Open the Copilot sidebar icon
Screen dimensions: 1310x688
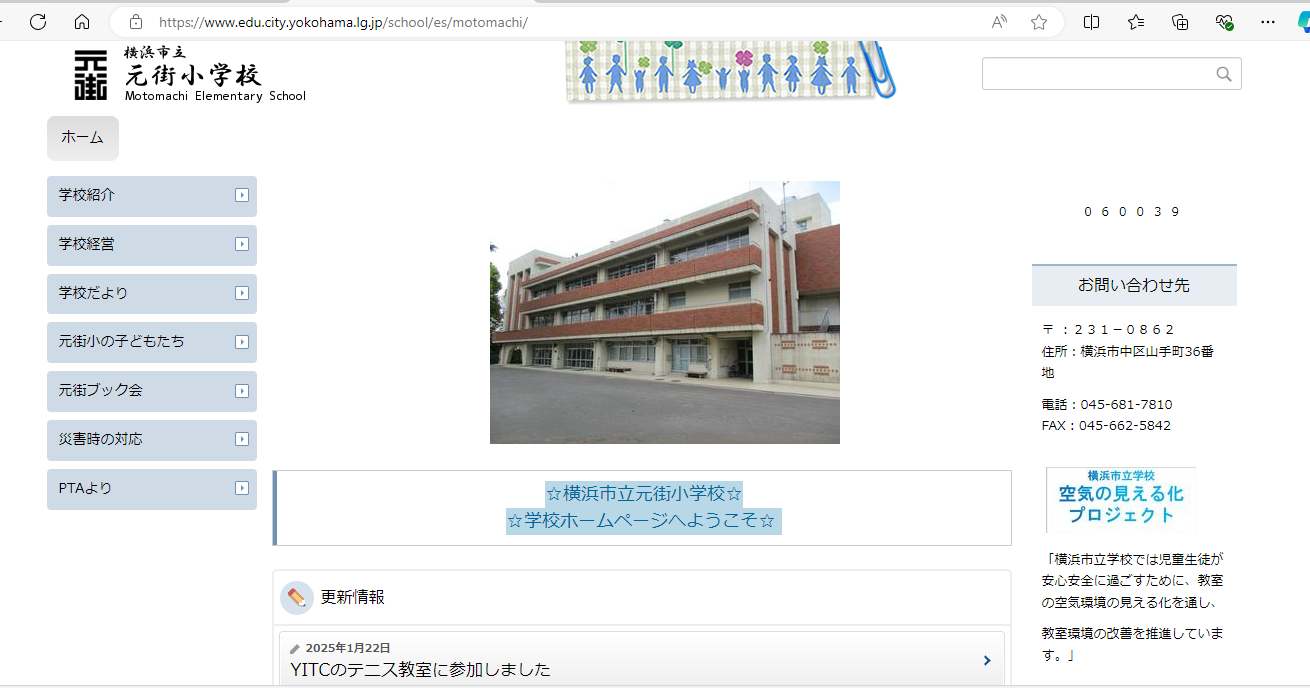click(1303, 21)
